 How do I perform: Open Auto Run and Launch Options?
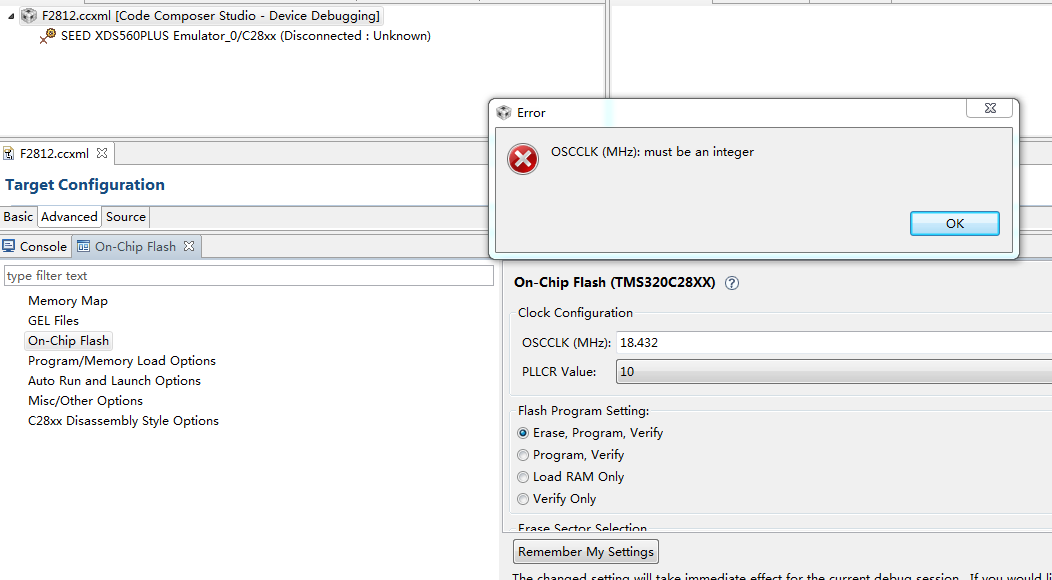(x=115, y=381)
